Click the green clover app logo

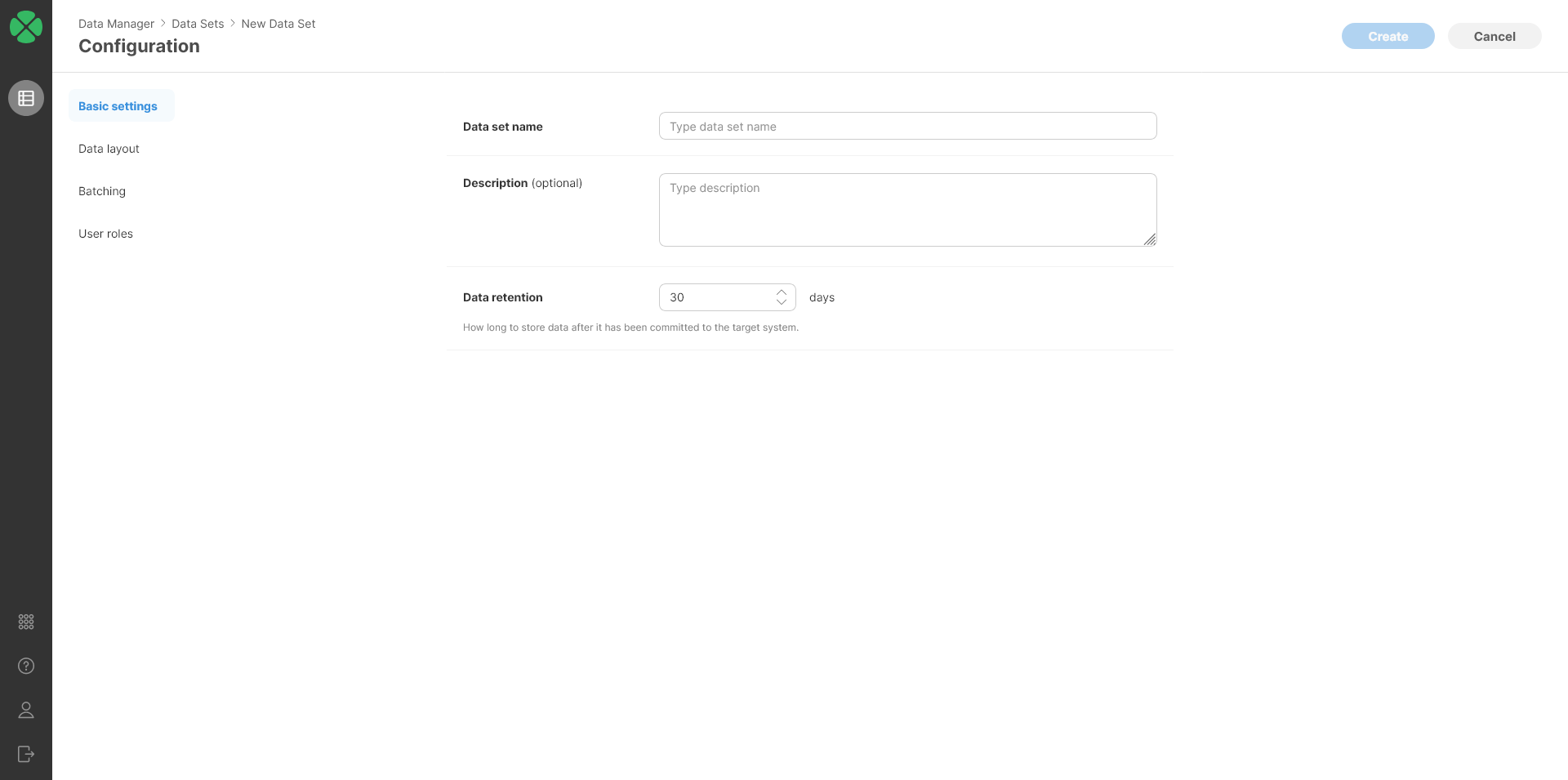[x=26, y=26]
